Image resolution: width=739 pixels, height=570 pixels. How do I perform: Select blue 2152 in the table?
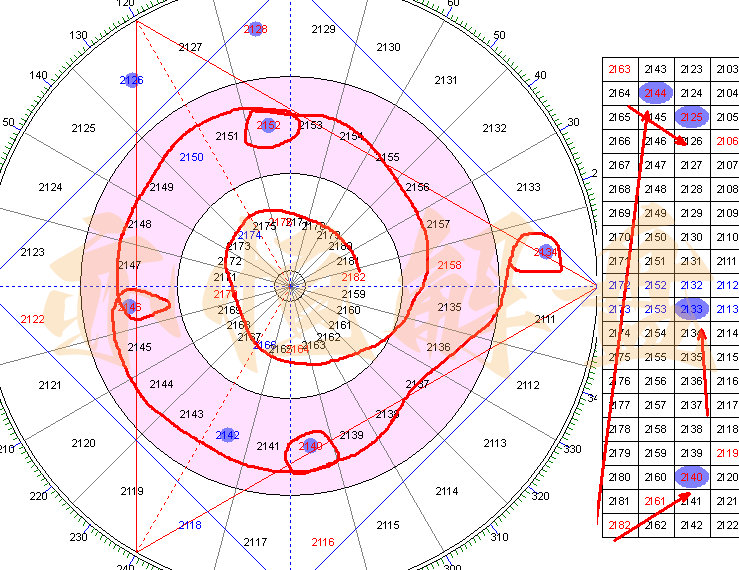pos(656,285)
